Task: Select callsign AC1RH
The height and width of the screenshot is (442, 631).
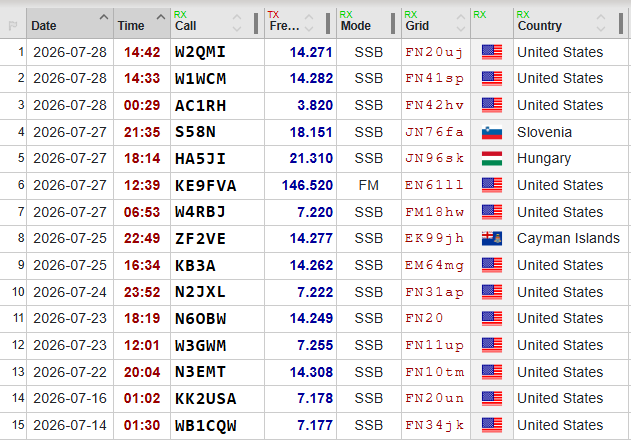Action: [x=200, y=105]
